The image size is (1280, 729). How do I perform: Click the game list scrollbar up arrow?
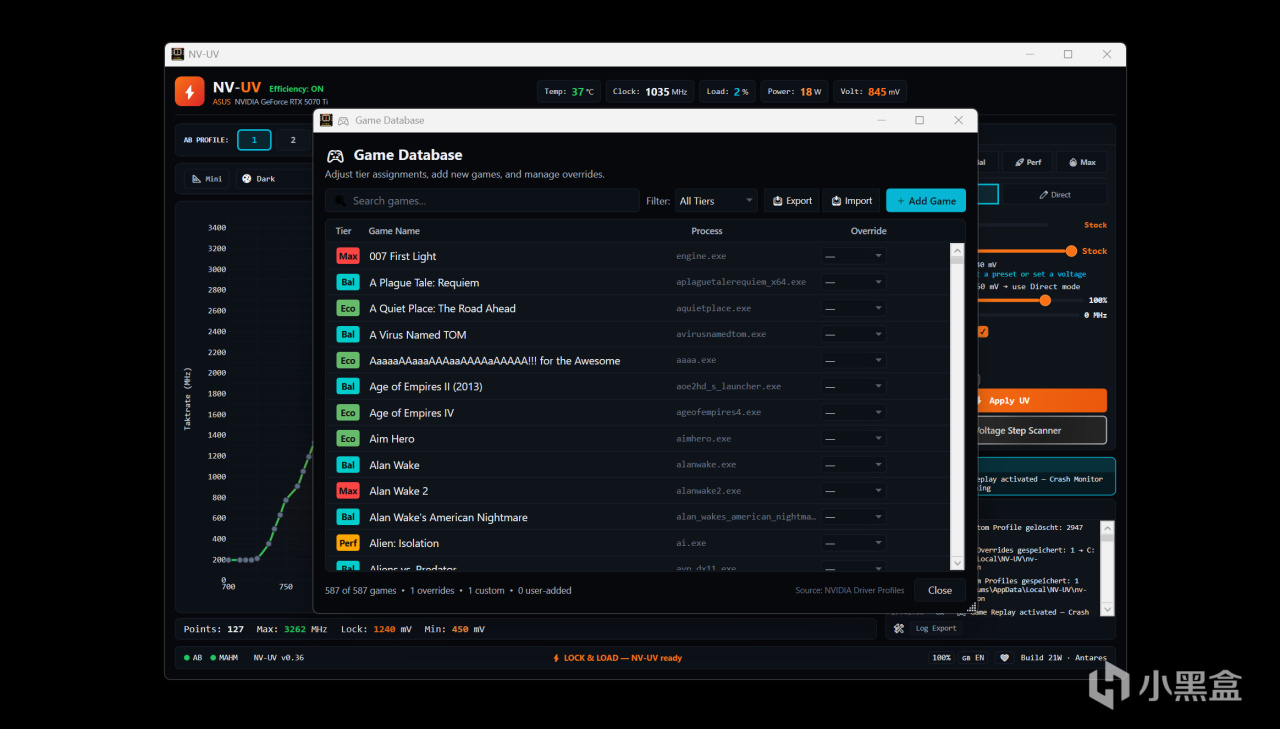tap(957, 250)
